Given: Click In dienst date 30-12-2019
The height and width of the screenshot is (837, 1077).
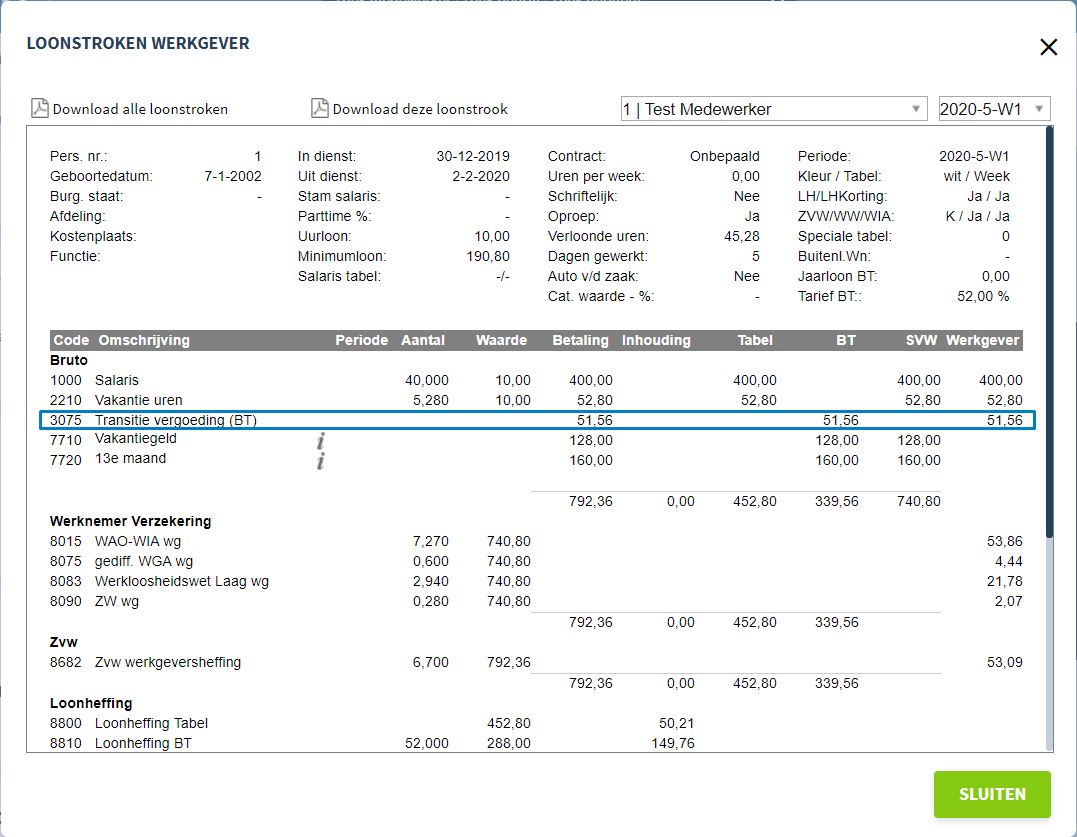Looking at the screenshot, I should click(473, 157).
